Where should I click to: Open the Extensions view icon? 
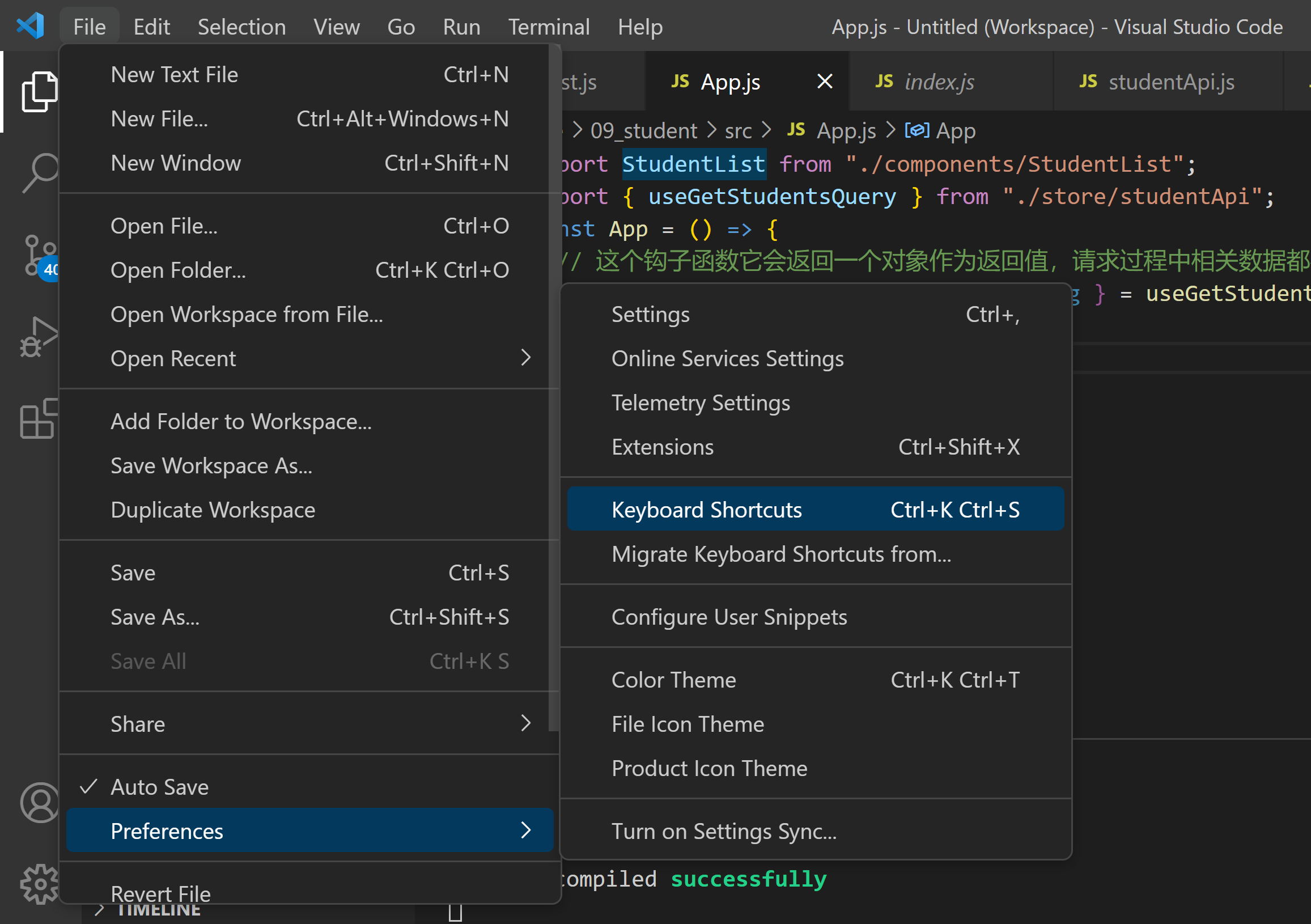37,418
